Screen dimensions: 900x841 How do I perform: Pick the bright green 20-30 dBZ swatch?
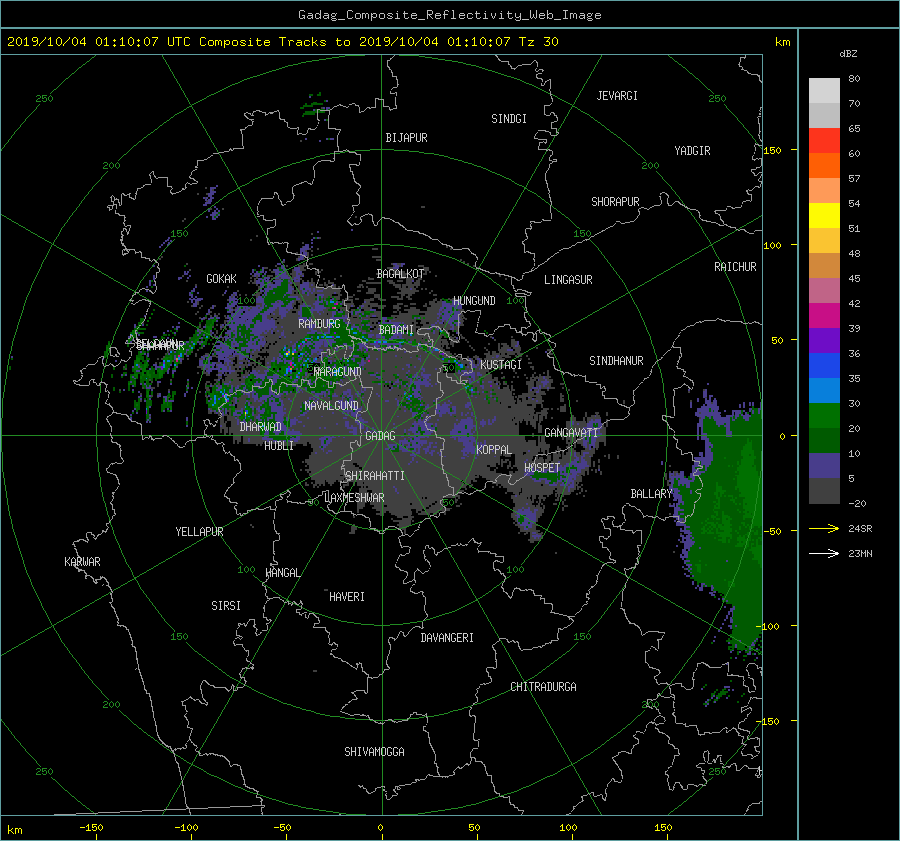click(x=824, y=416)
